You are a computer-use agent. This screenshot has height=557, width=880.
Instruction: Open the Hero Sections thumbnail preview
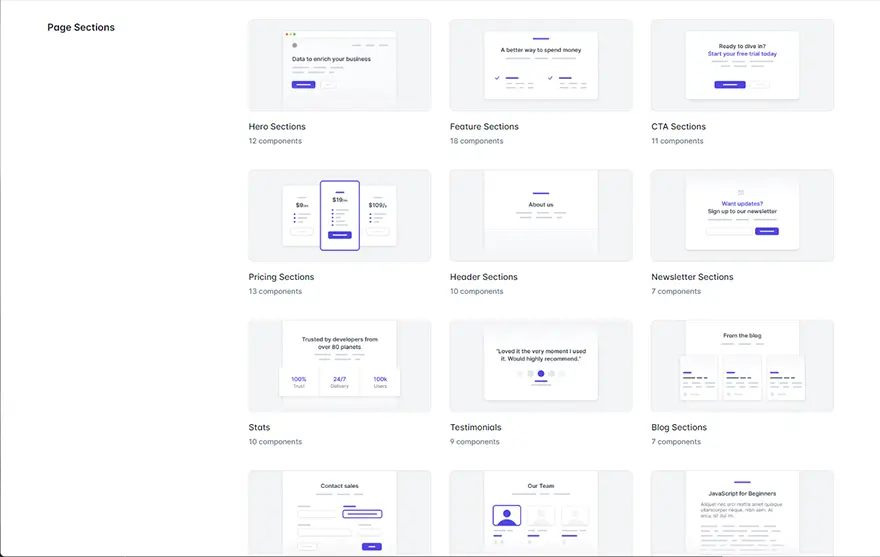(339, 66)
